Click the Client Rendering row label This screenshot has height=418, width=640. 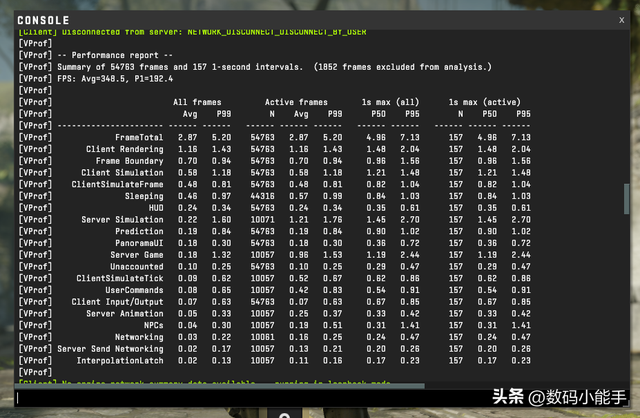[124, 149]
